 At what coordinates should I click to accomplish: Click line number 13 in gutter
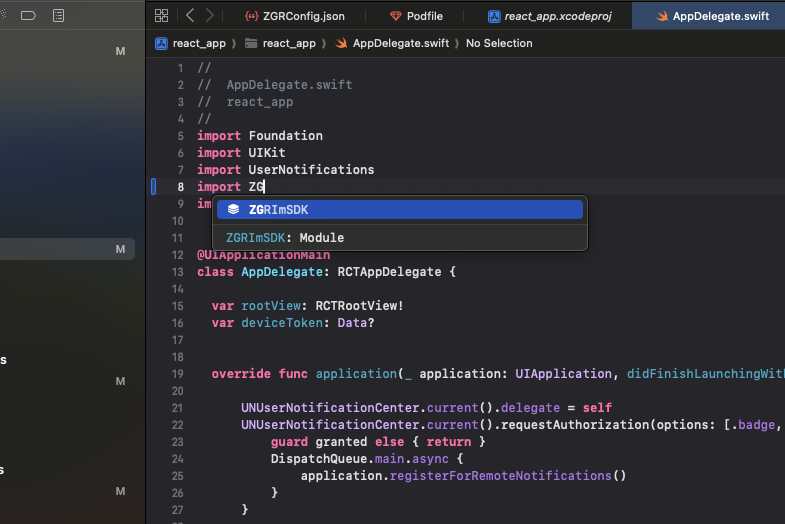(x=178, y=272)
